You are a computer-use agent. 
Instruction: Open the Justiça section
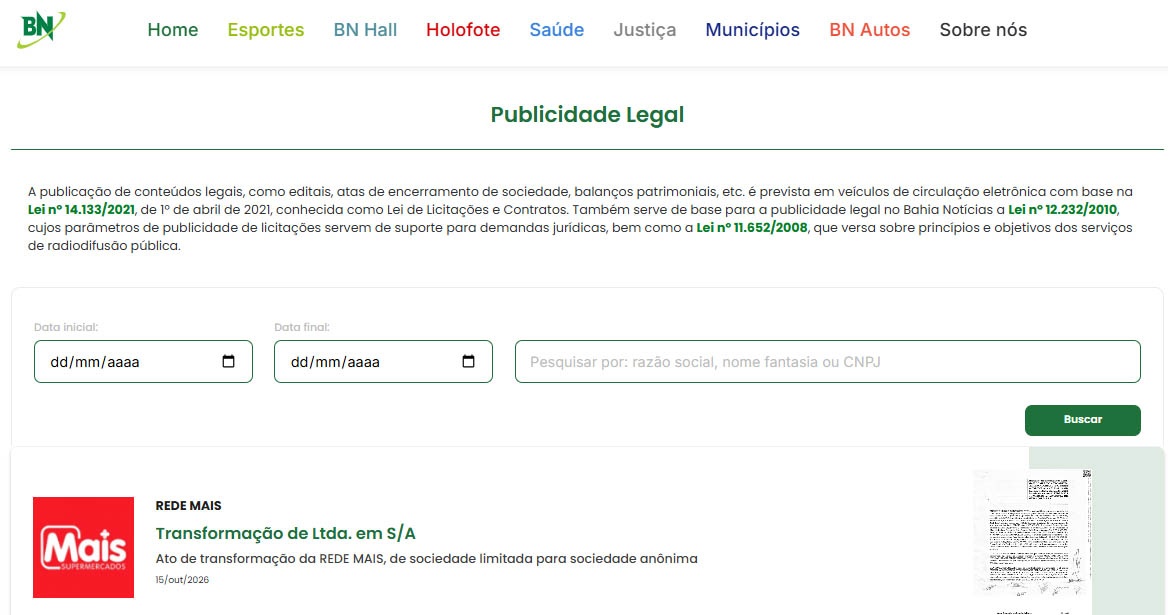click(644, 30)
